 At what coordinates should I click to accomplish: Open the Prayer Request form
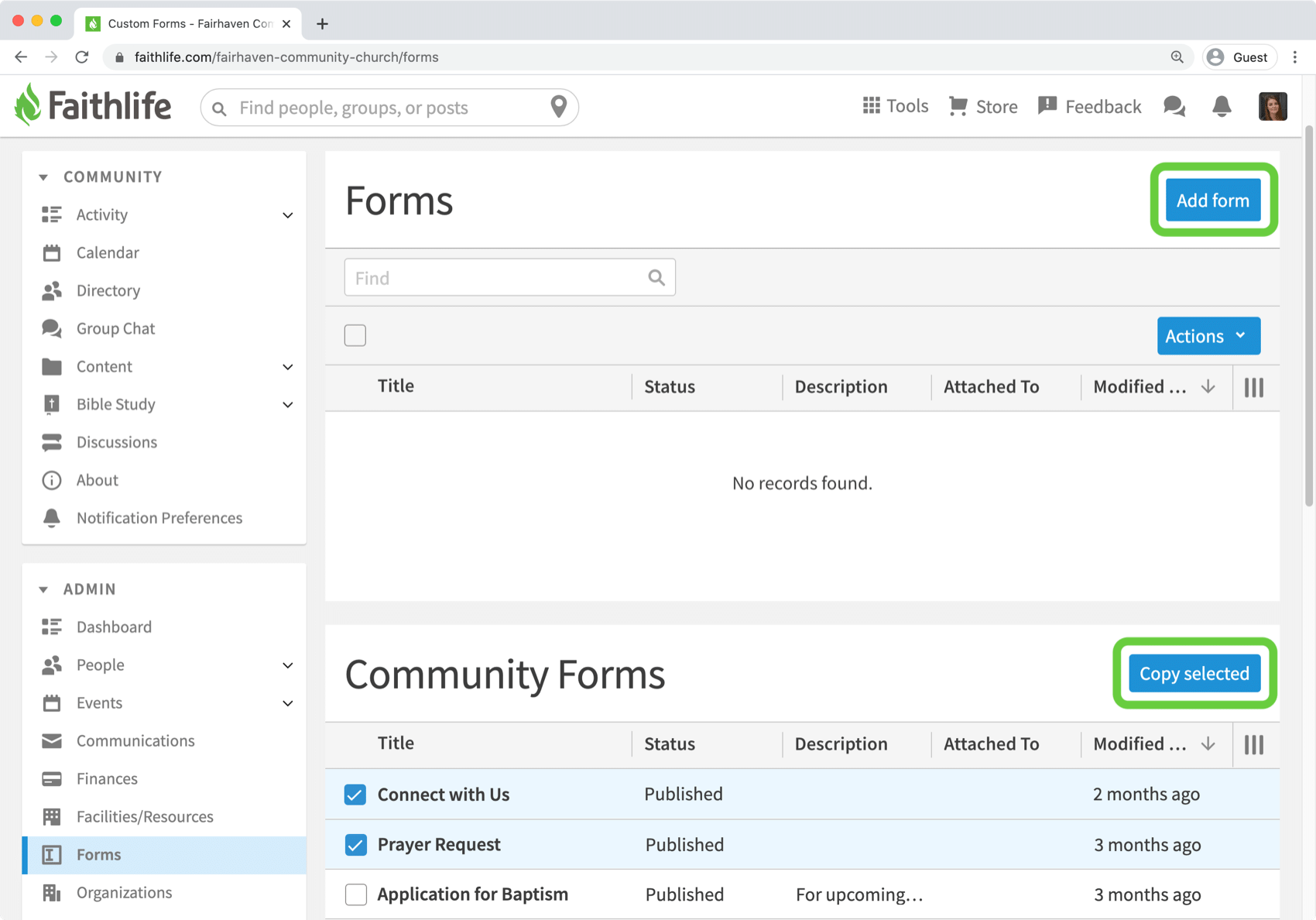[x=439, y=845]
